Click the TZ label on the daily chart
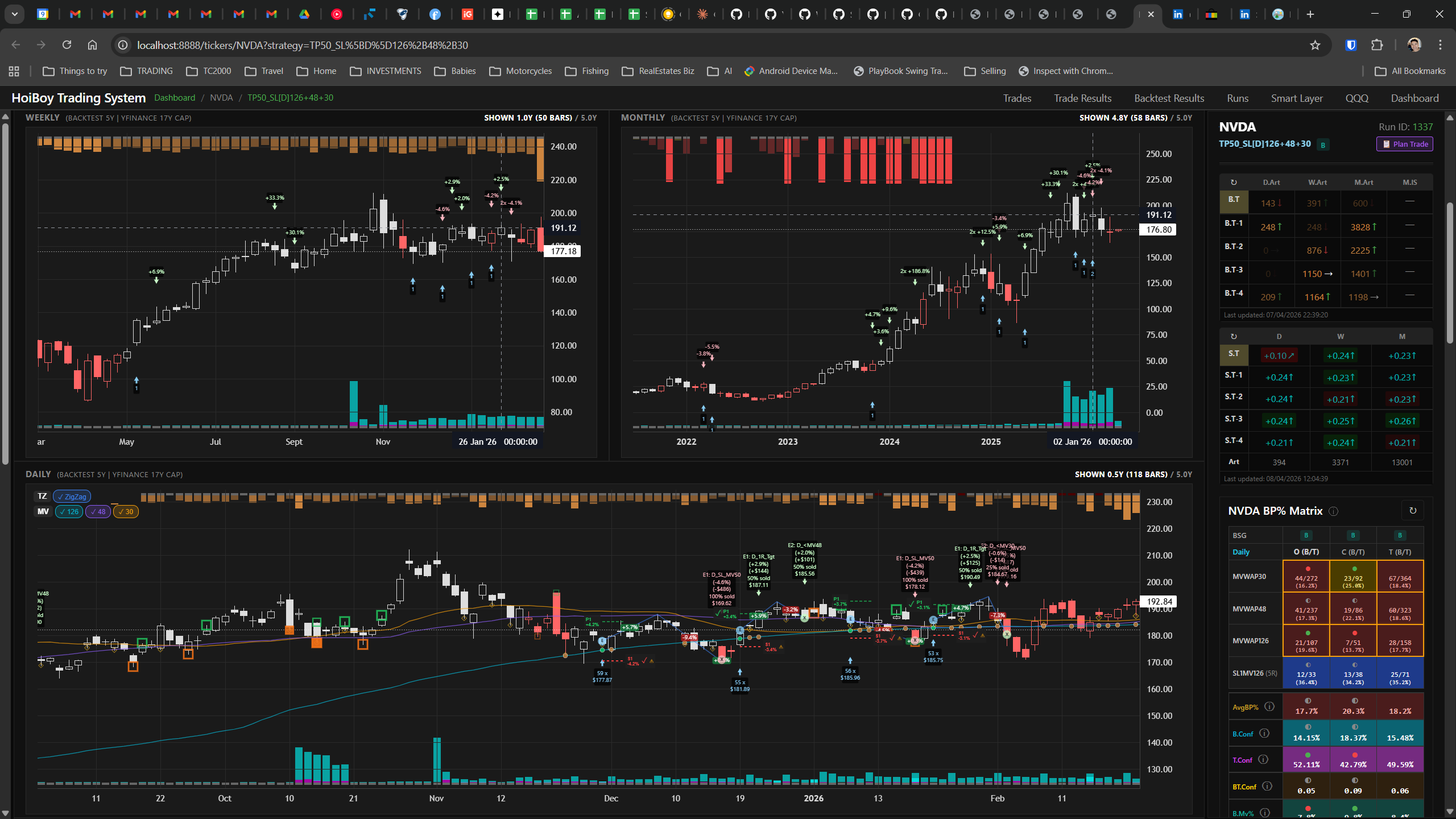The height and width of the screenshot is (819, 1456). 42,496
